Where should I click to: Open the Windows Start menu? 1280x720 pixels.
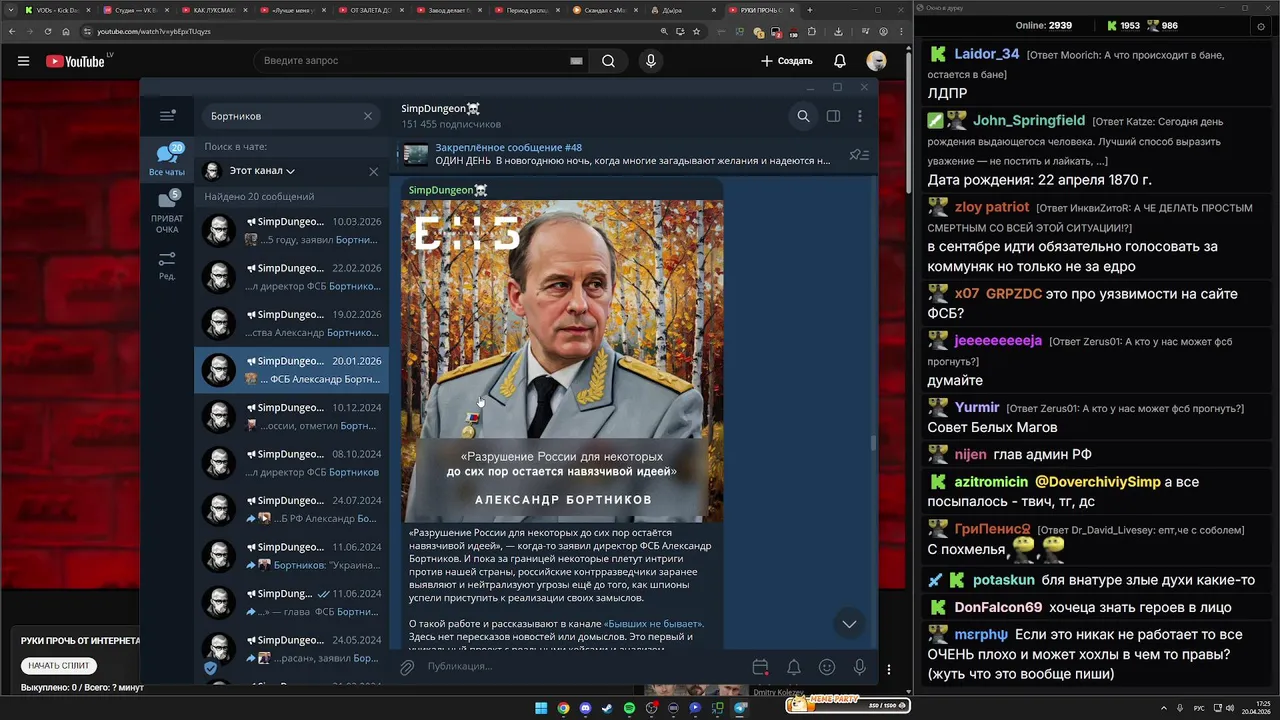click(x=541, y=708)
